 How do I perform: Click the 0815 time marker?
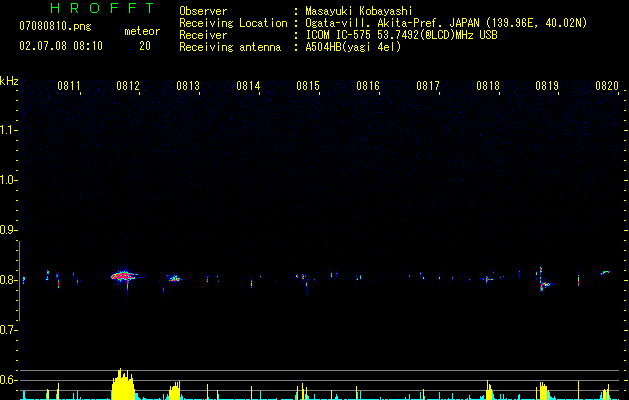308,85
